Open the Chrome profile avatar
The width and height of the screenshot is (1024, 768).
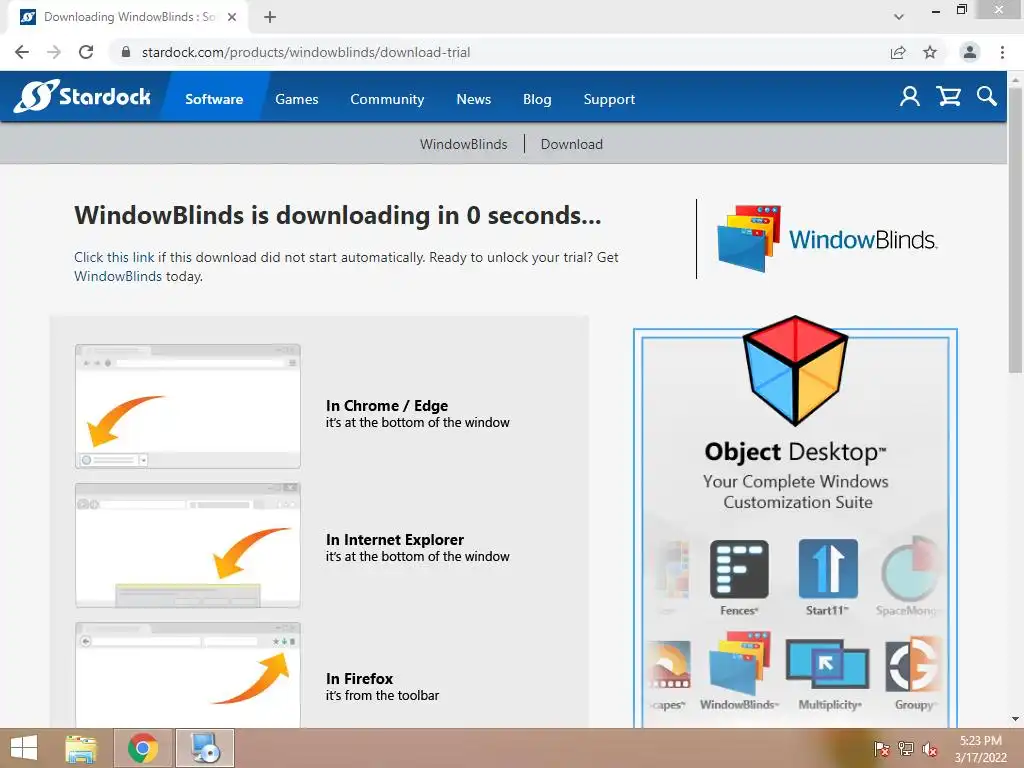970,52
